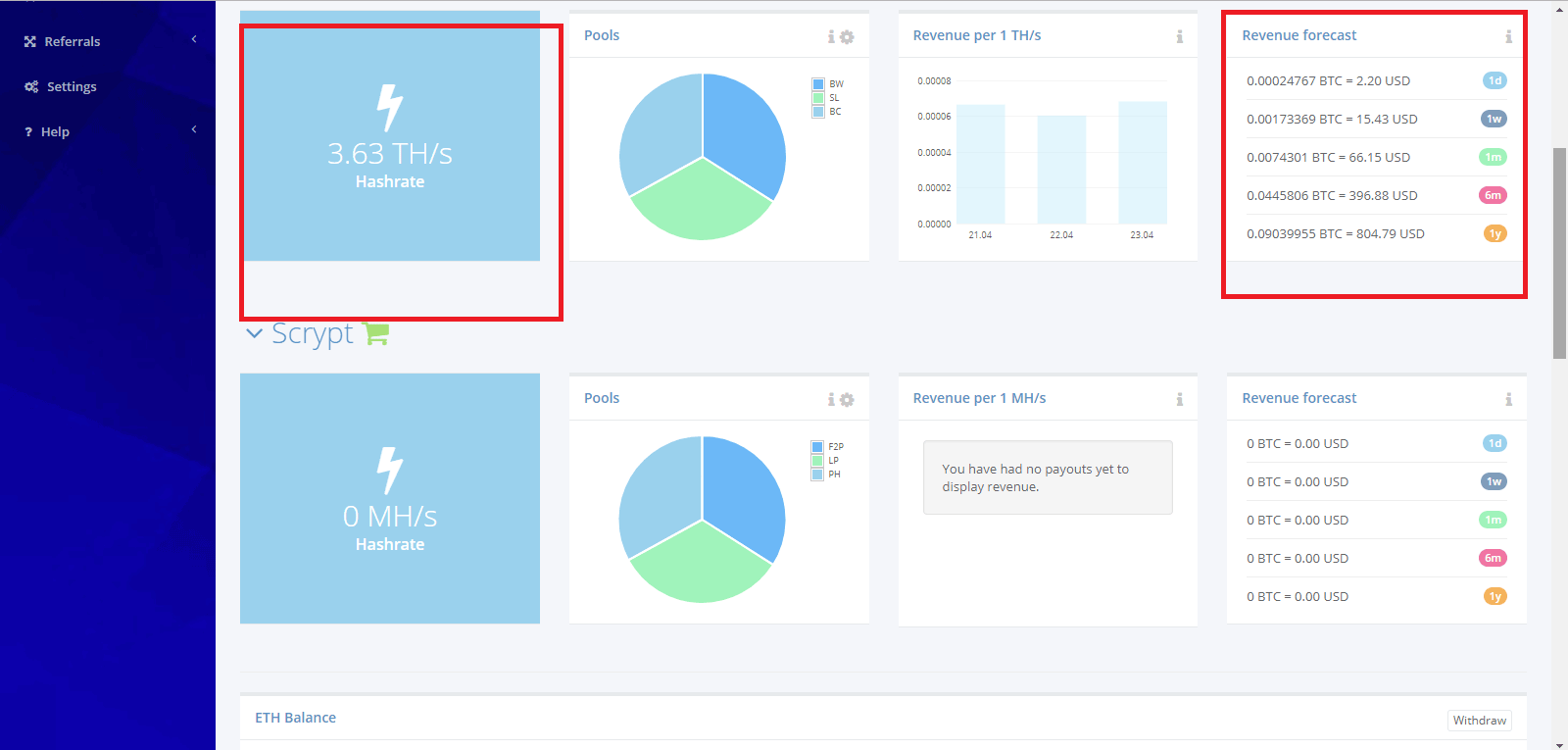Click the 6m badge beside 396.88 USD
The height and width of the screenshot is (750, 1568).
[x=1493, y=195]
